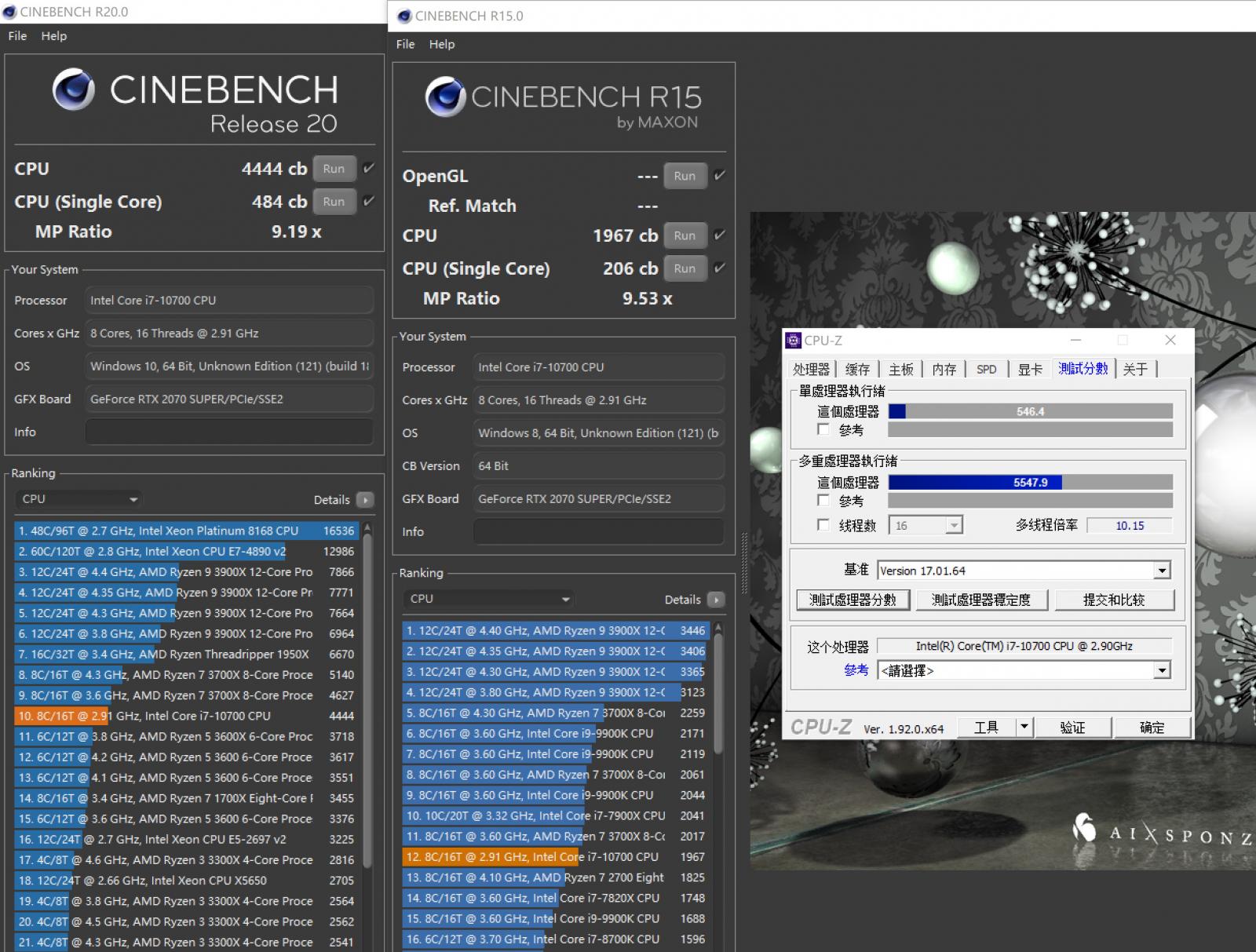Click the R20 Ranking Details arrow icon
This screenshot has height=952, width=1256.
coord(365,500)
